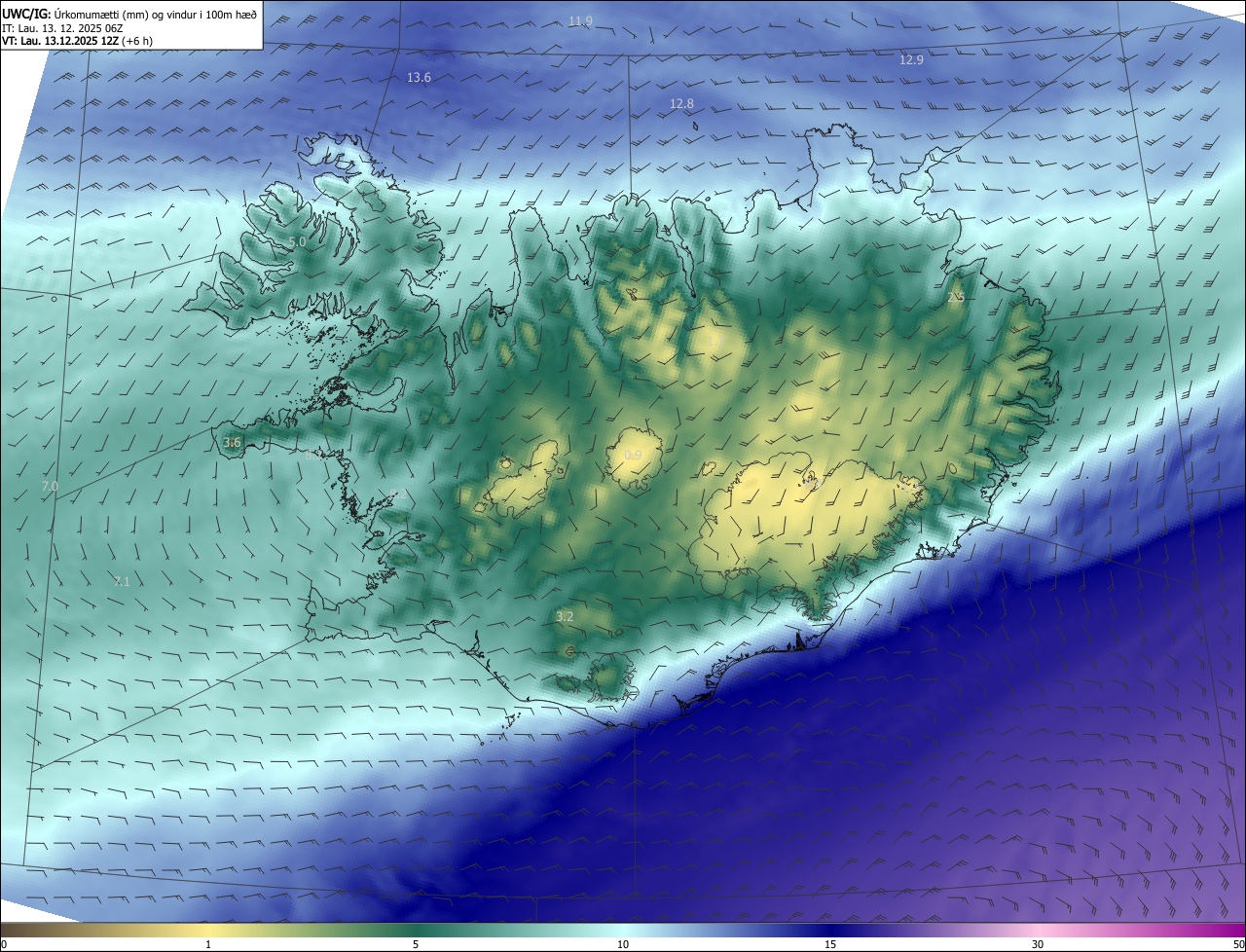The width and height of the screenshot is (1246, 952).
Task: Click the "VT: Lau. 13.12.2025 12Z (+6 h)" line
Action: [x=77, y=41]
